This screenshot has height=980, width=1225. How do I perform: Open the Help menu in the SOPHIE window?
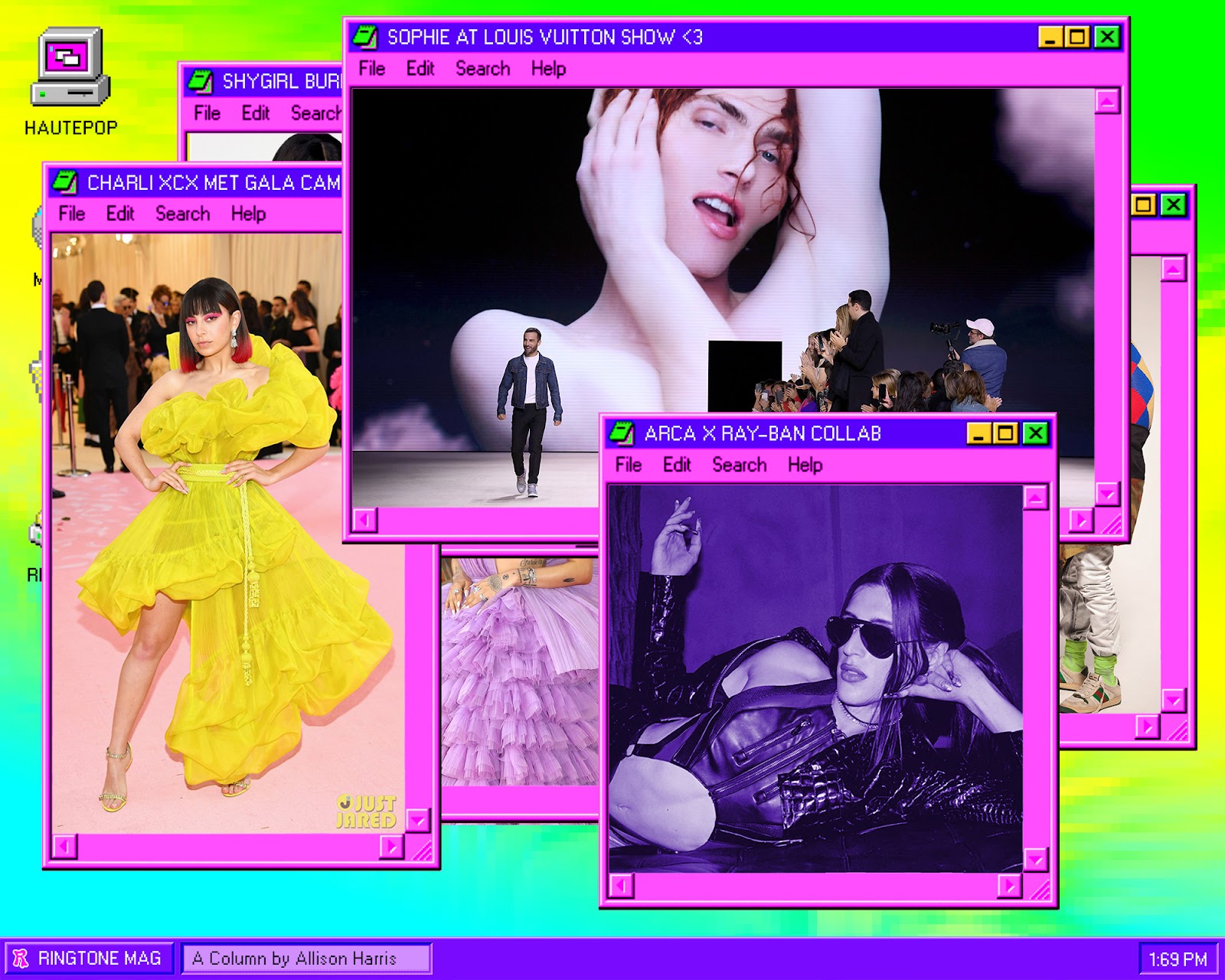click(549, 69)
